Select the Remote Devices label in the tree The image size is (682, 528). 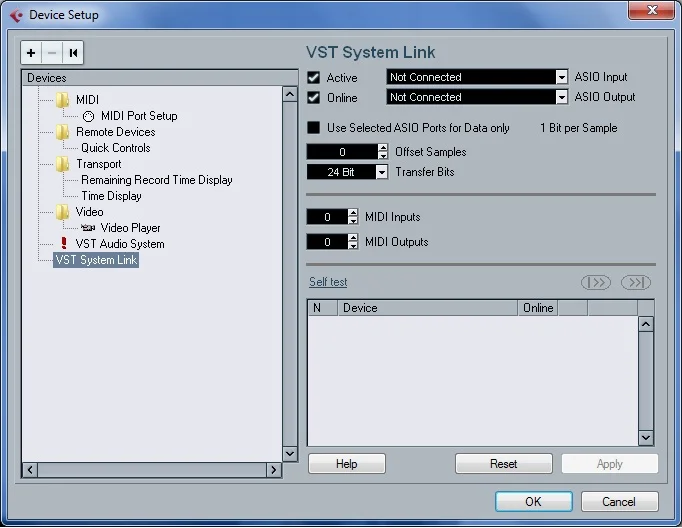[116, 132]
